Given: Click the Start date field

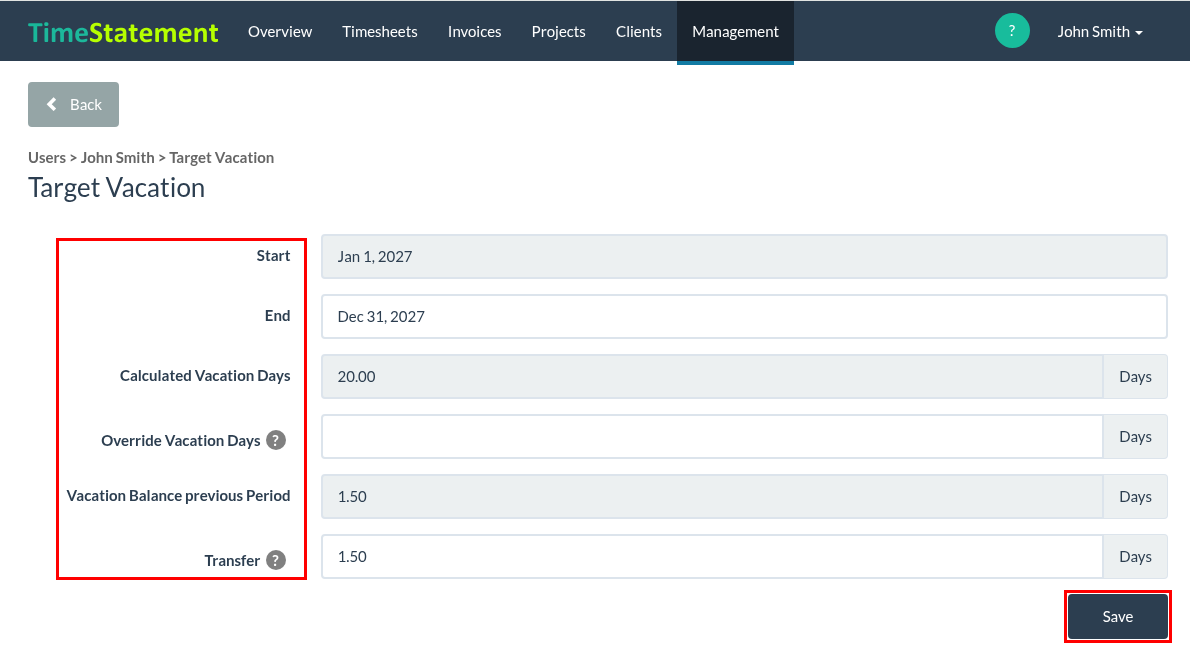Looking at the screenshot, I should click(x=744, y=257).
